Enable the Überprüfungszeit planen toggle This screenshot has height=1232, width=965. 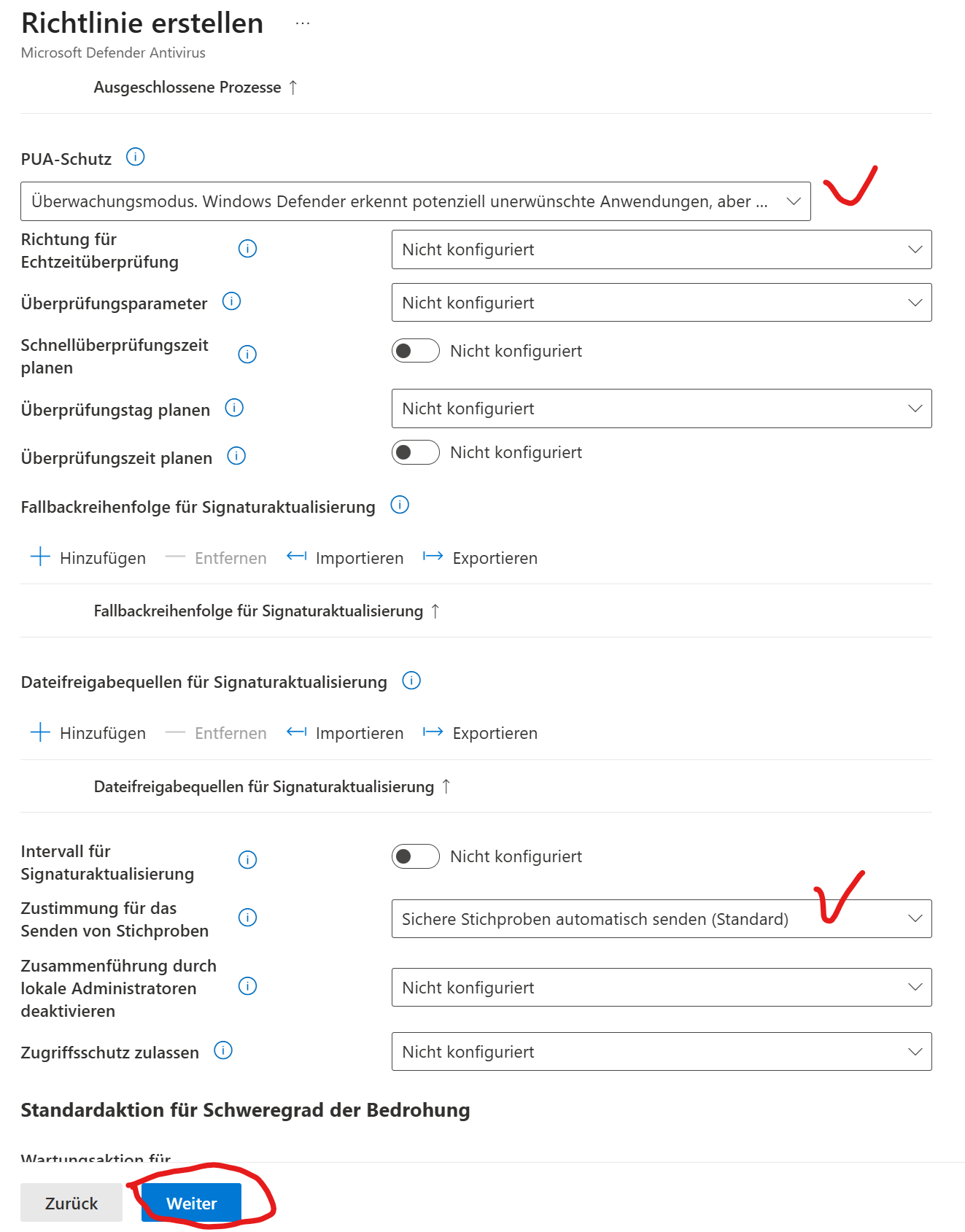coord(416,452)
